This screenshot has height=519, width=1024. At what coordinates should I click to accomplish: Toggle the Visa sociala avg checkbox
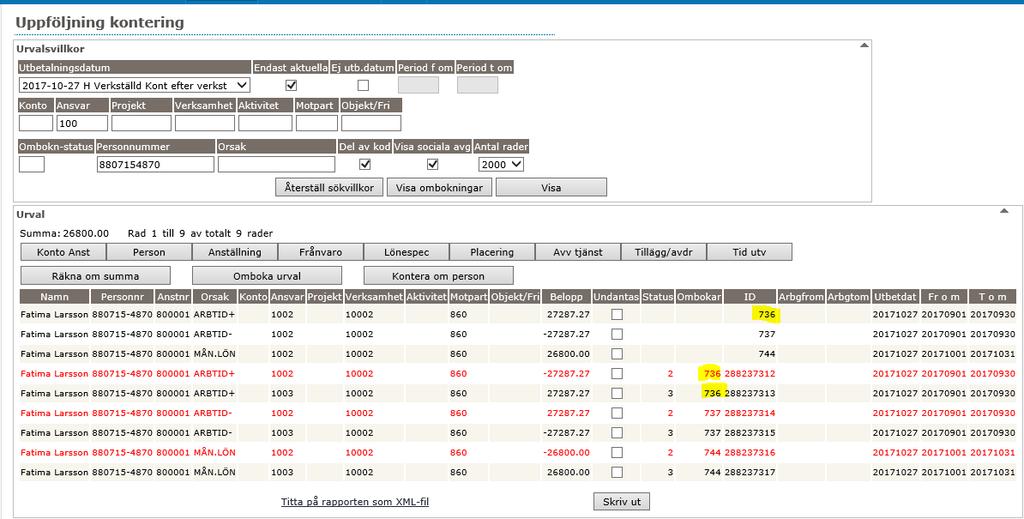(432, 165)
